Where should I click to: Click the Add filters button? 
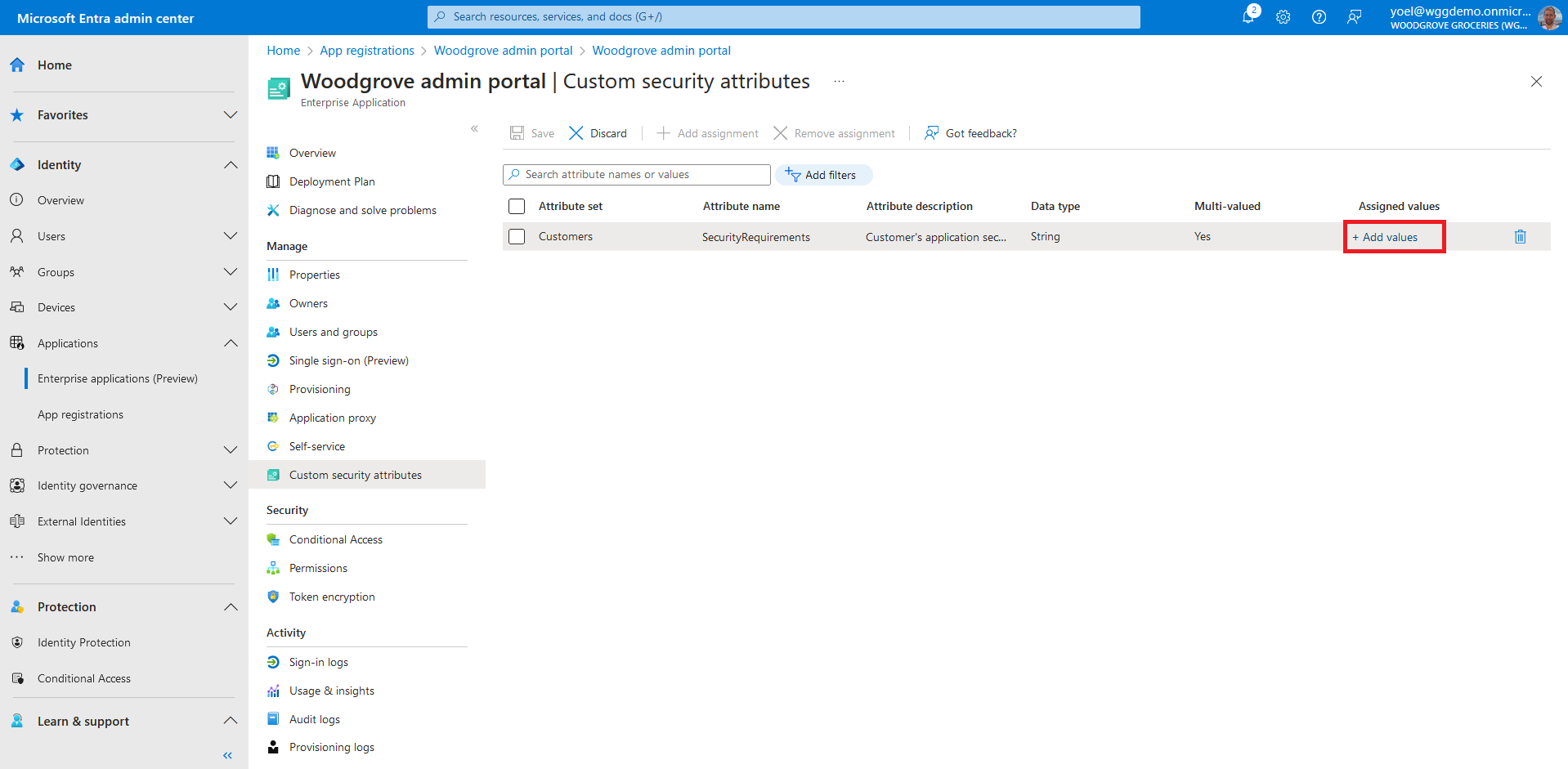(x=822, y=175)
